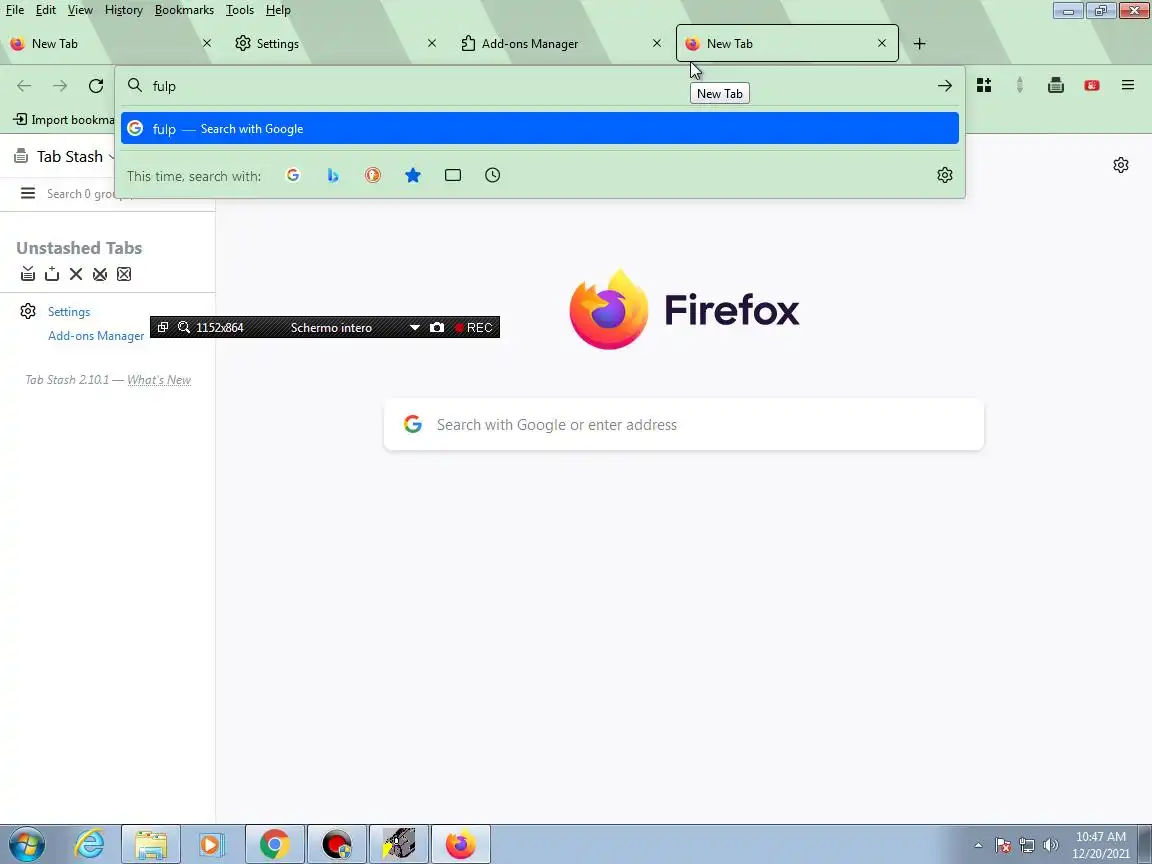Click the address bar containing fulp
This screenshot has width=1152, height=864.
pos(540,86)
